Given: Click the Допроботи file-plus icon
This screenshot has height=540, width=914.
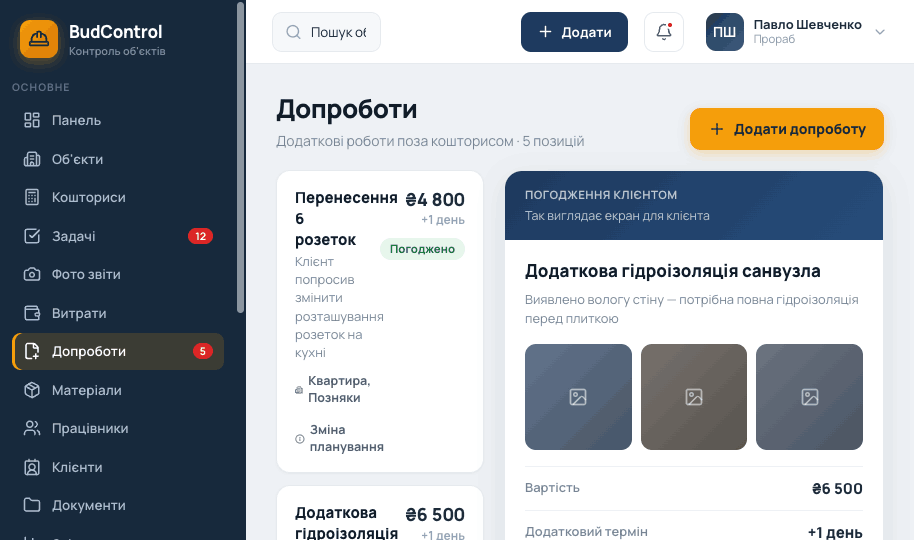Looking at the screenshot, I should pyautogui.click(x=32, y=351).
